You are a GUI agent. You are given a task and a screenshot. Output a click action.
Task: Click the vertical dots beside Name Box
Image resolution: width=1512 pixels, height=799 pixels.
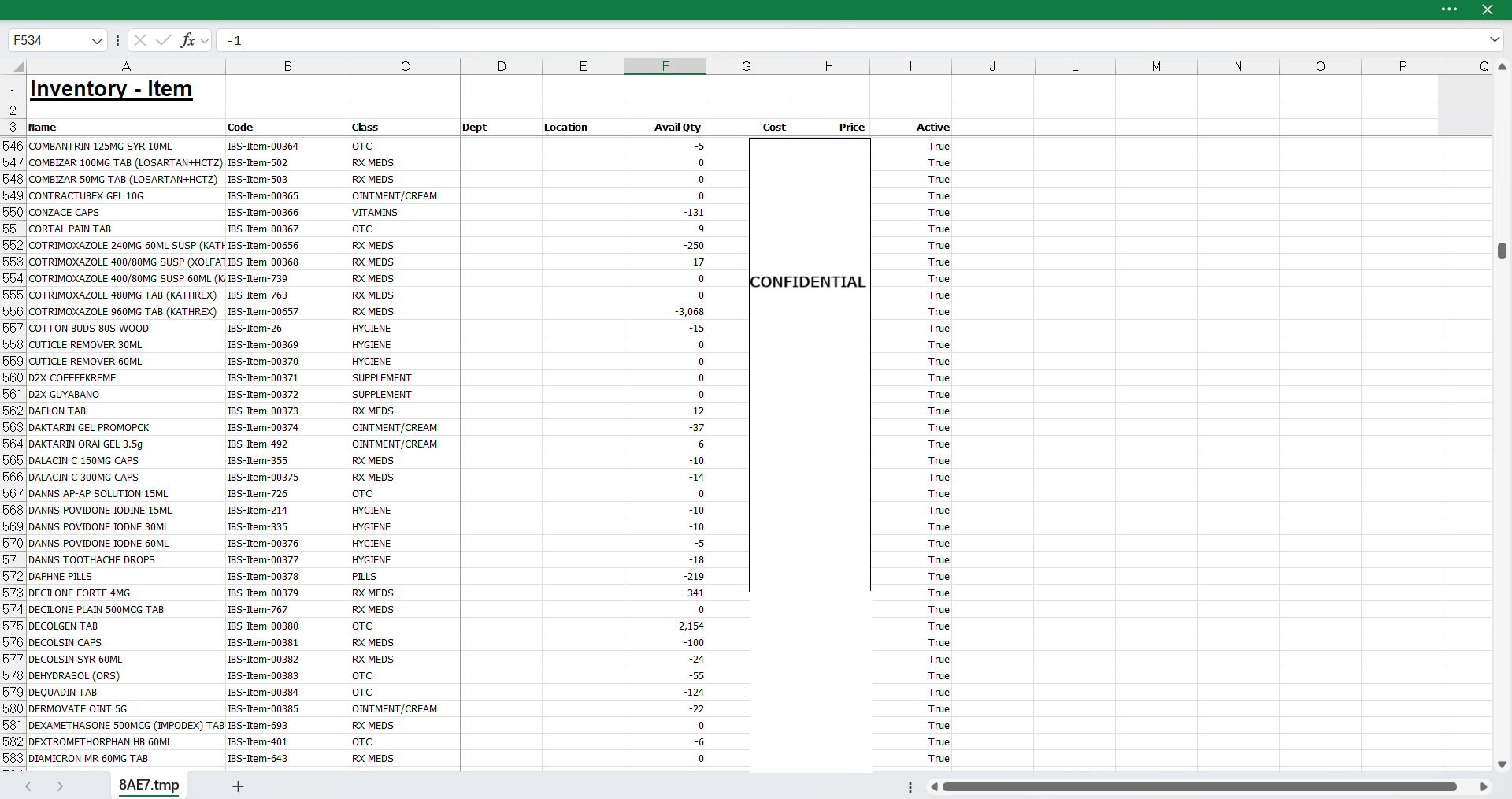117,41
